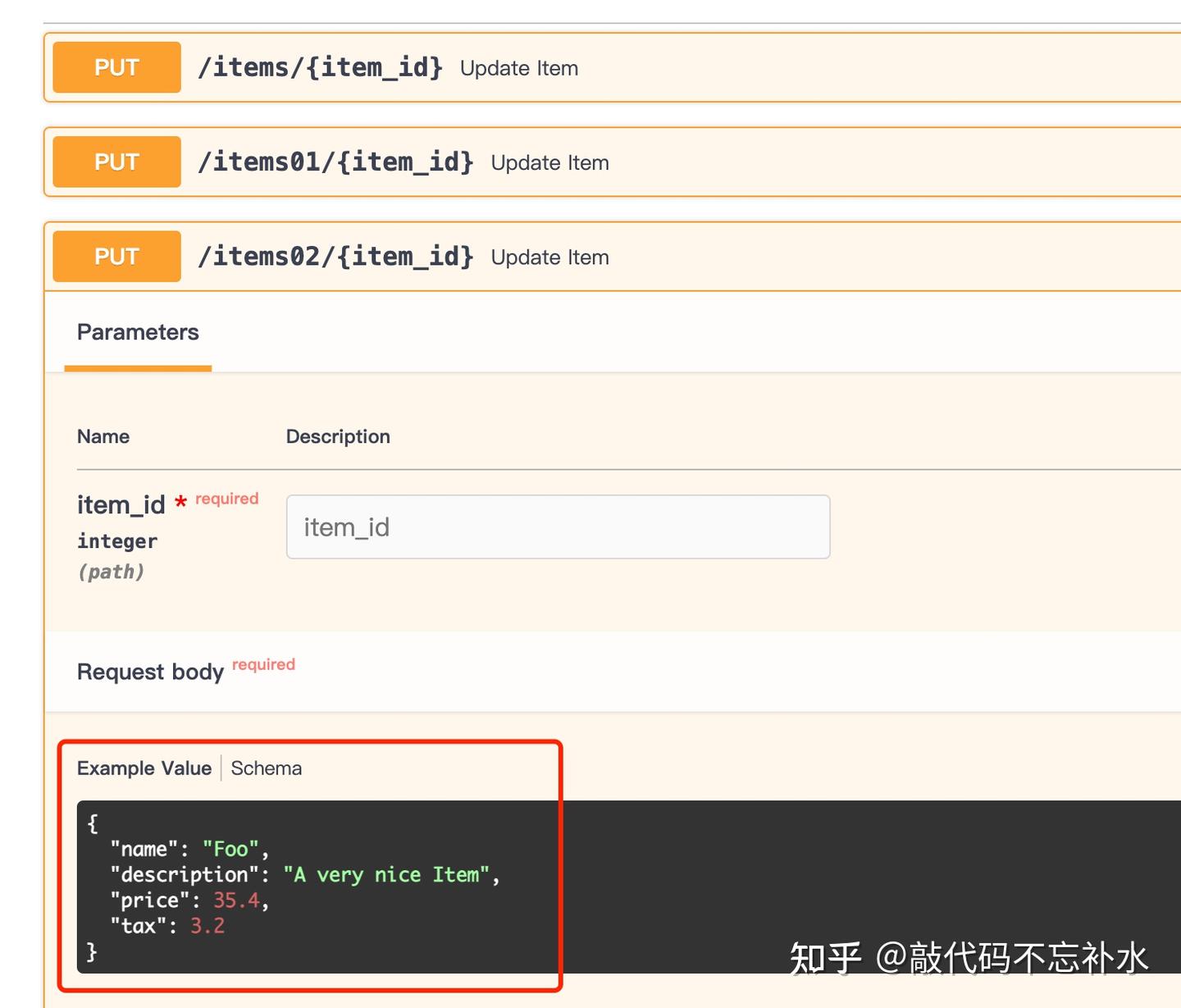The width and height of the screenshot is (1181, 1008).
Task: Click the integer type label under item_id
Action: (x=116, y=540)
